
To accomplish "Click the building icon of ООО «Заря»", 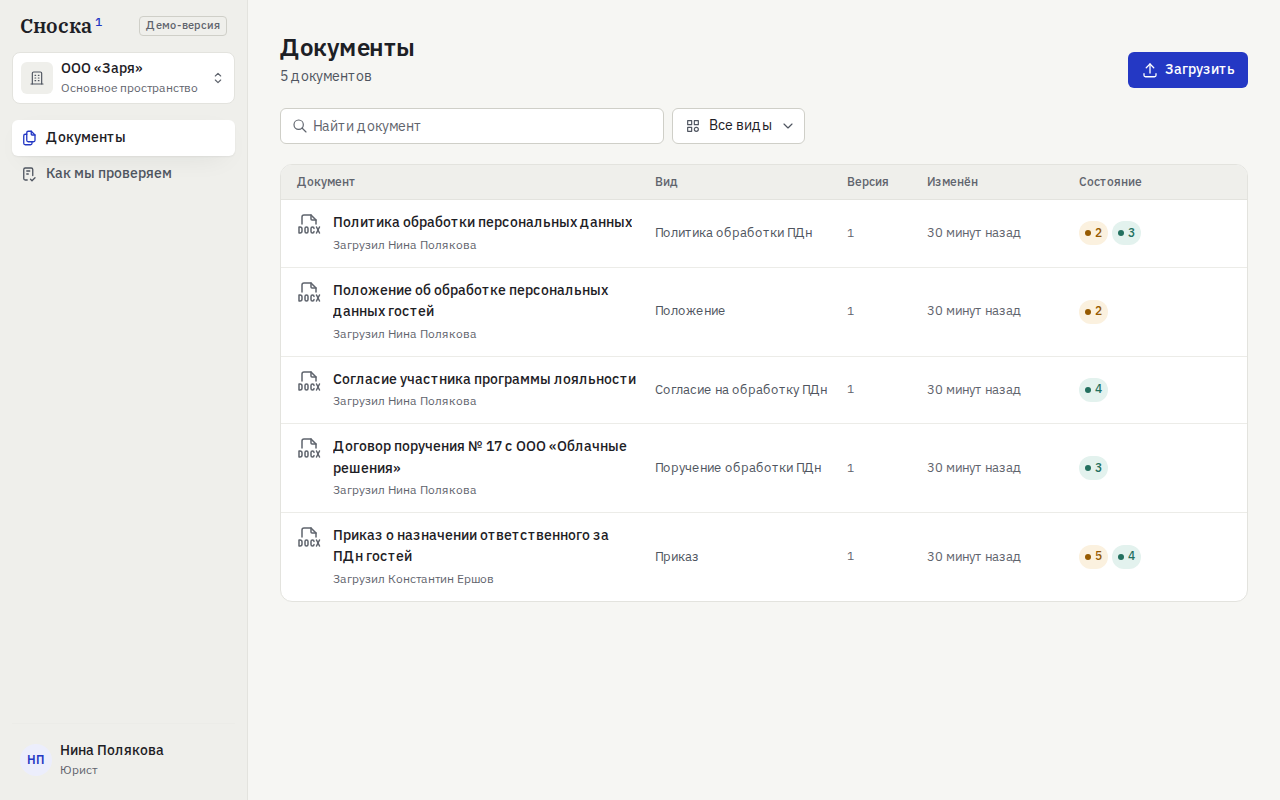I will tap(37, 78).
